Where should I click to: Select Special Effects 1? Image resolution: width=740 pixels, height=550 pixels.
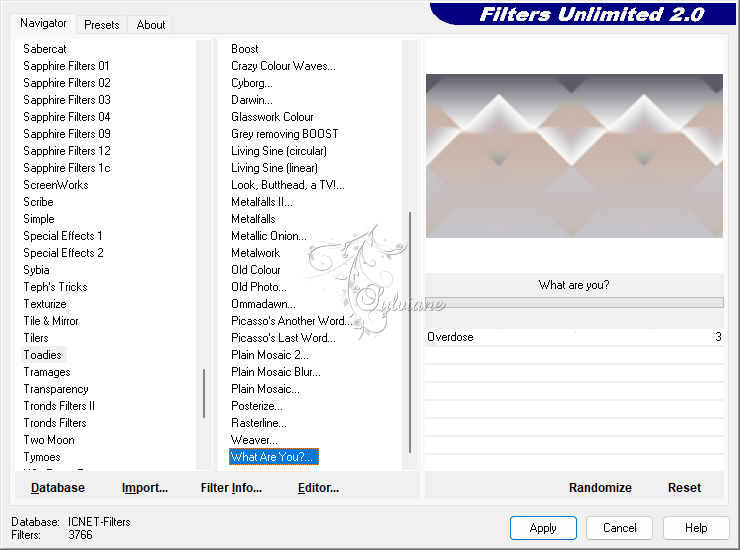(x=63, y=236)
